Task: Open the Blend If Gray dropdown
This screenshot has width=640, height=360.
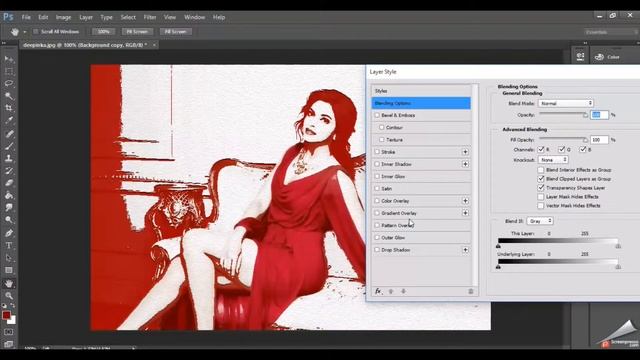Action: tap(540, 221)
